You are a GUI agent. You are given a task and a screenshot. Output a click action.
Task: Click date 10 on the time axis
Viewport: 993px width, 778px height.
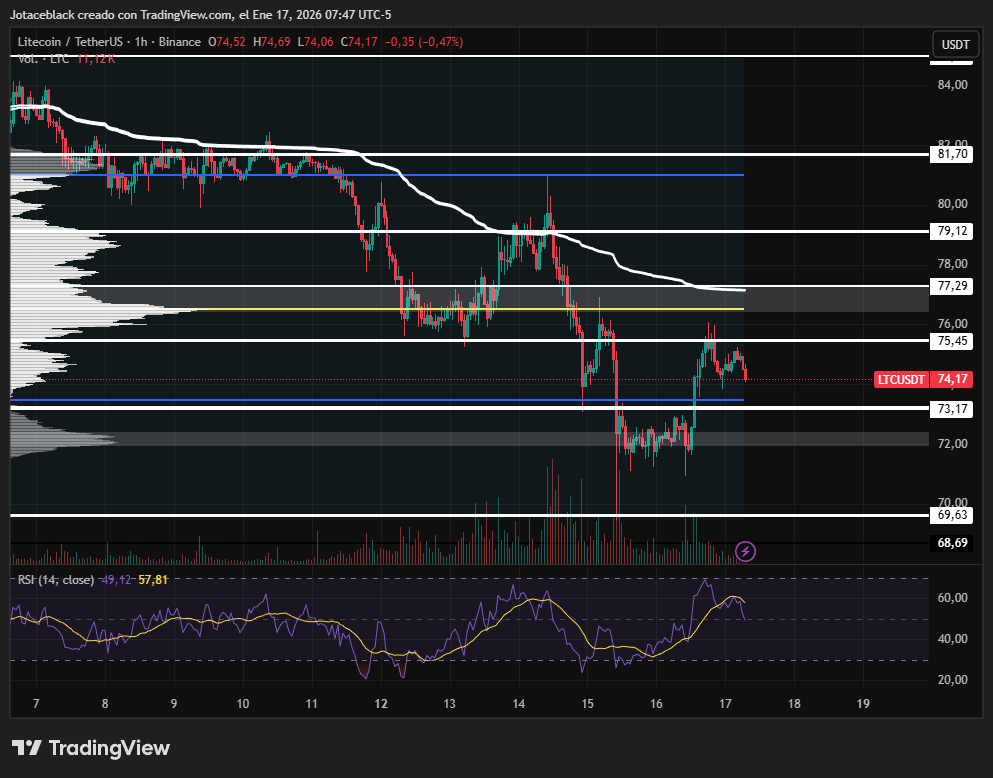[x=243, y=704]
